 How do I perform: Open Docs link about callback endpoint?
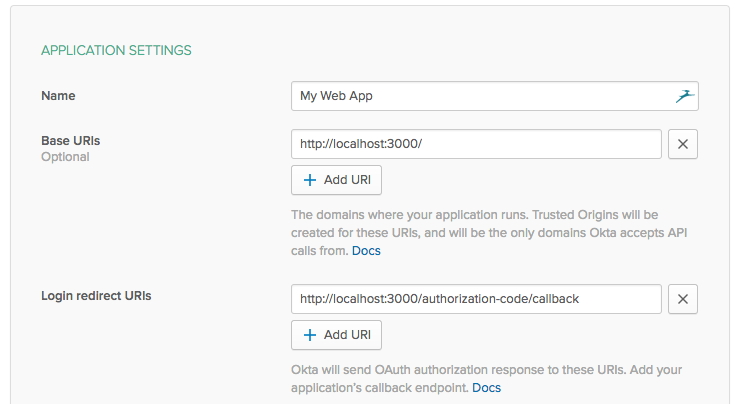[486, 387]
